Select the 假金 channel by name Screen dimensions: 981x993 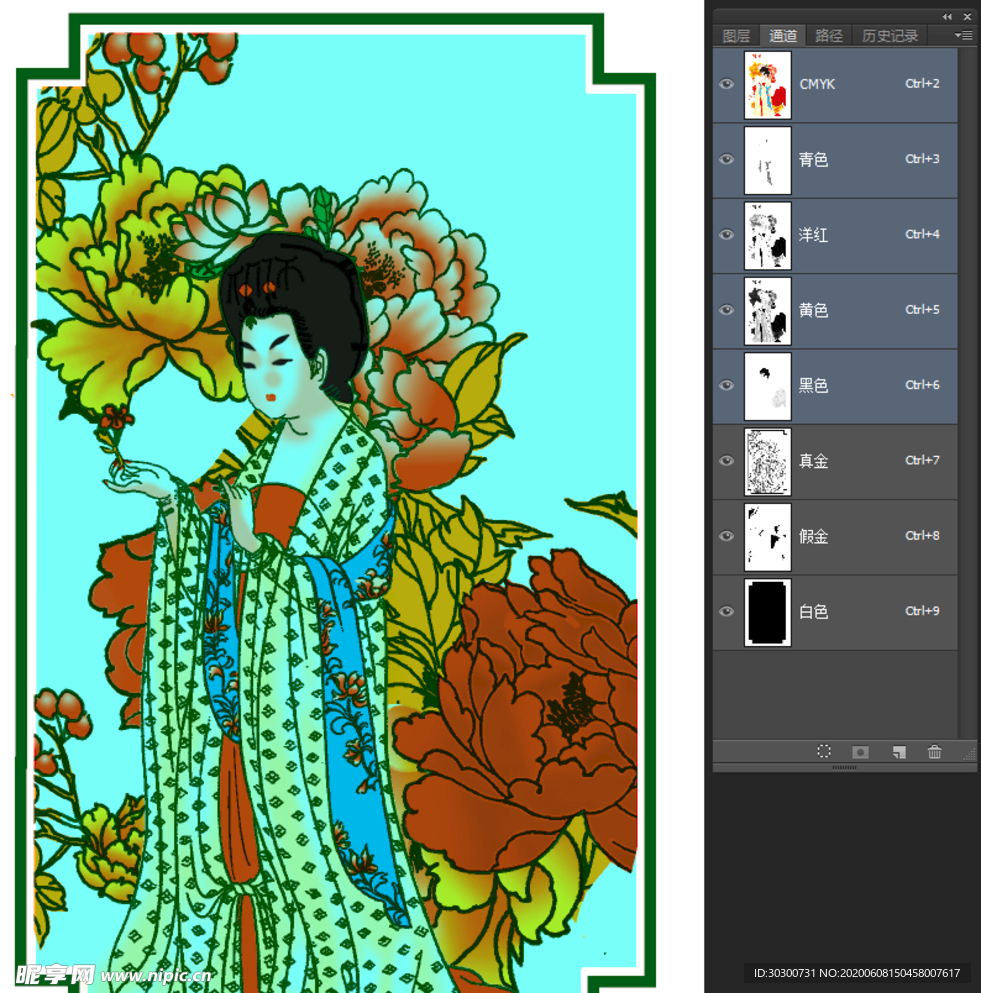pos(814,536)
